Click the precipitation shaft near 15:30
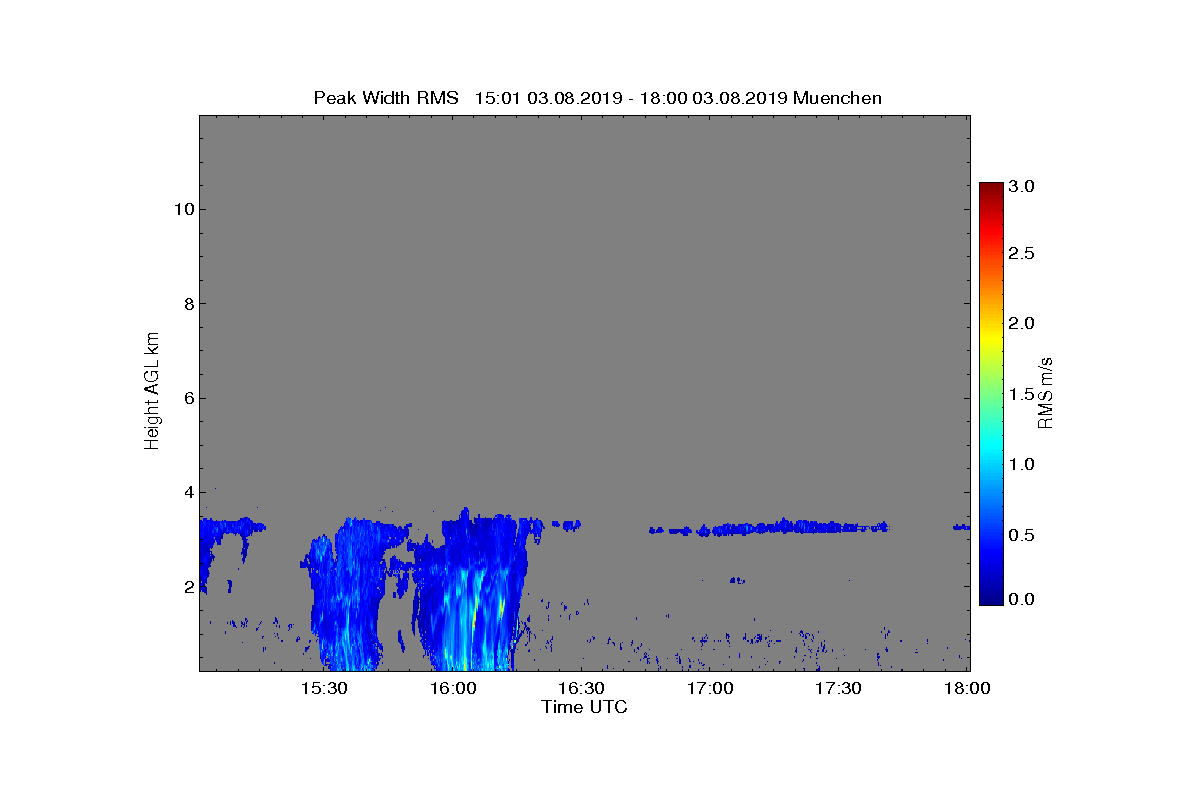This screenshot has height=800, width=1200. 346,595
